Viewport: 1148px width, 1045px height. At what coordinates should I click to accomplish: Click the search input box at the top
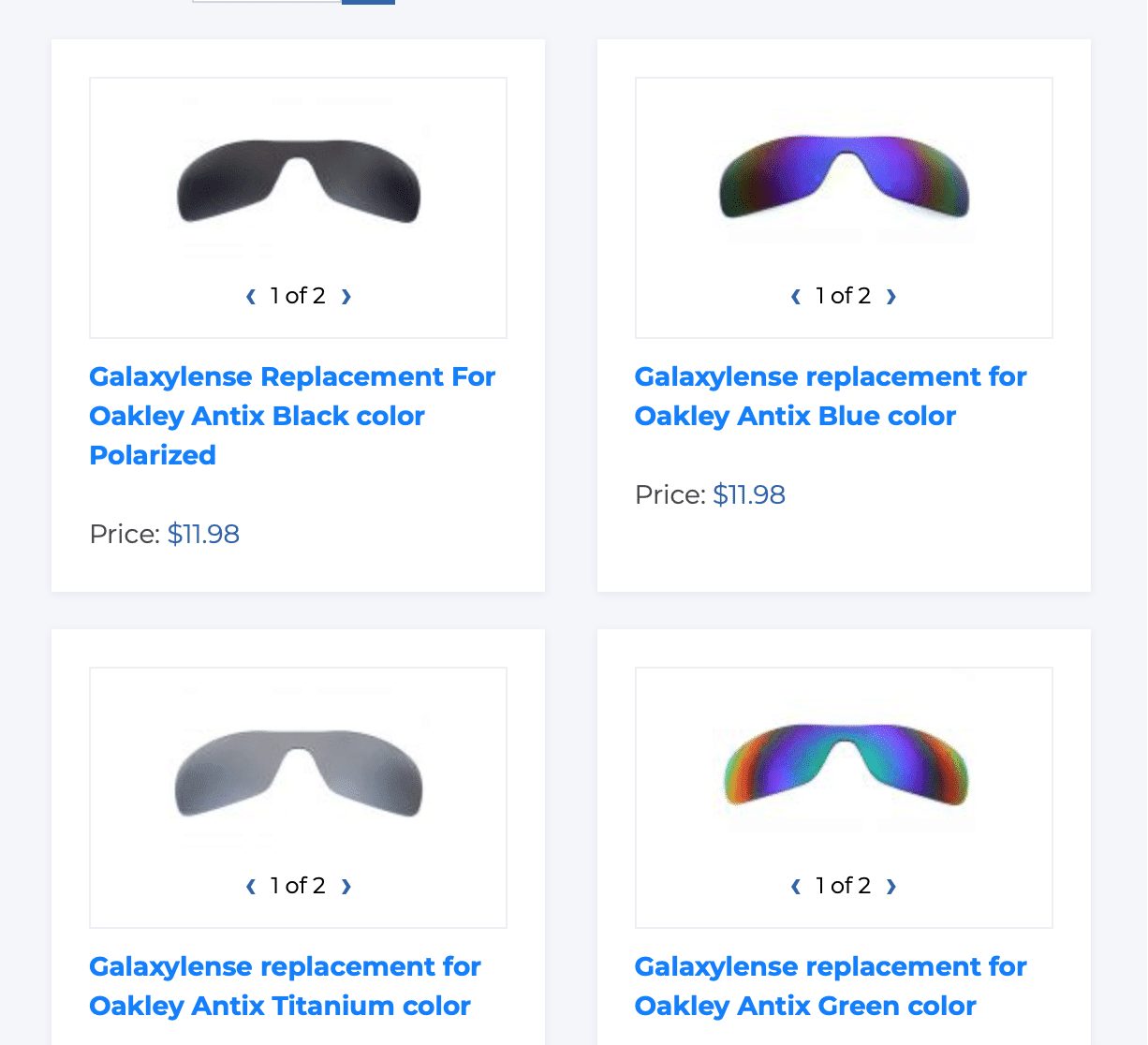pyautogui.click(x=266, y=3)
